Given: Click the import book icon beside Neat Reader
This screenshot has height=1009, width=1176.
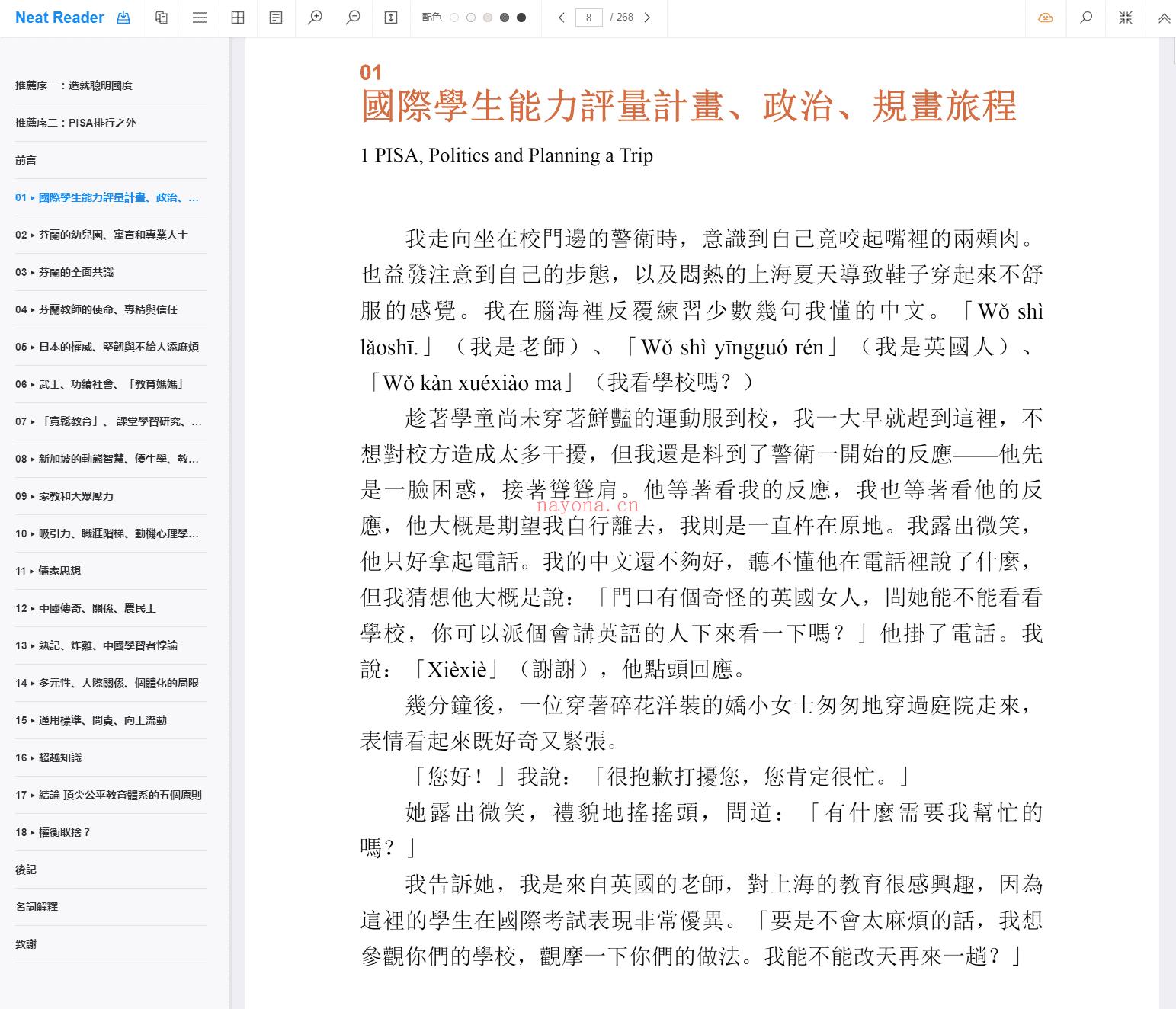Looking at the screenshot, I should [x=123, y=18].
